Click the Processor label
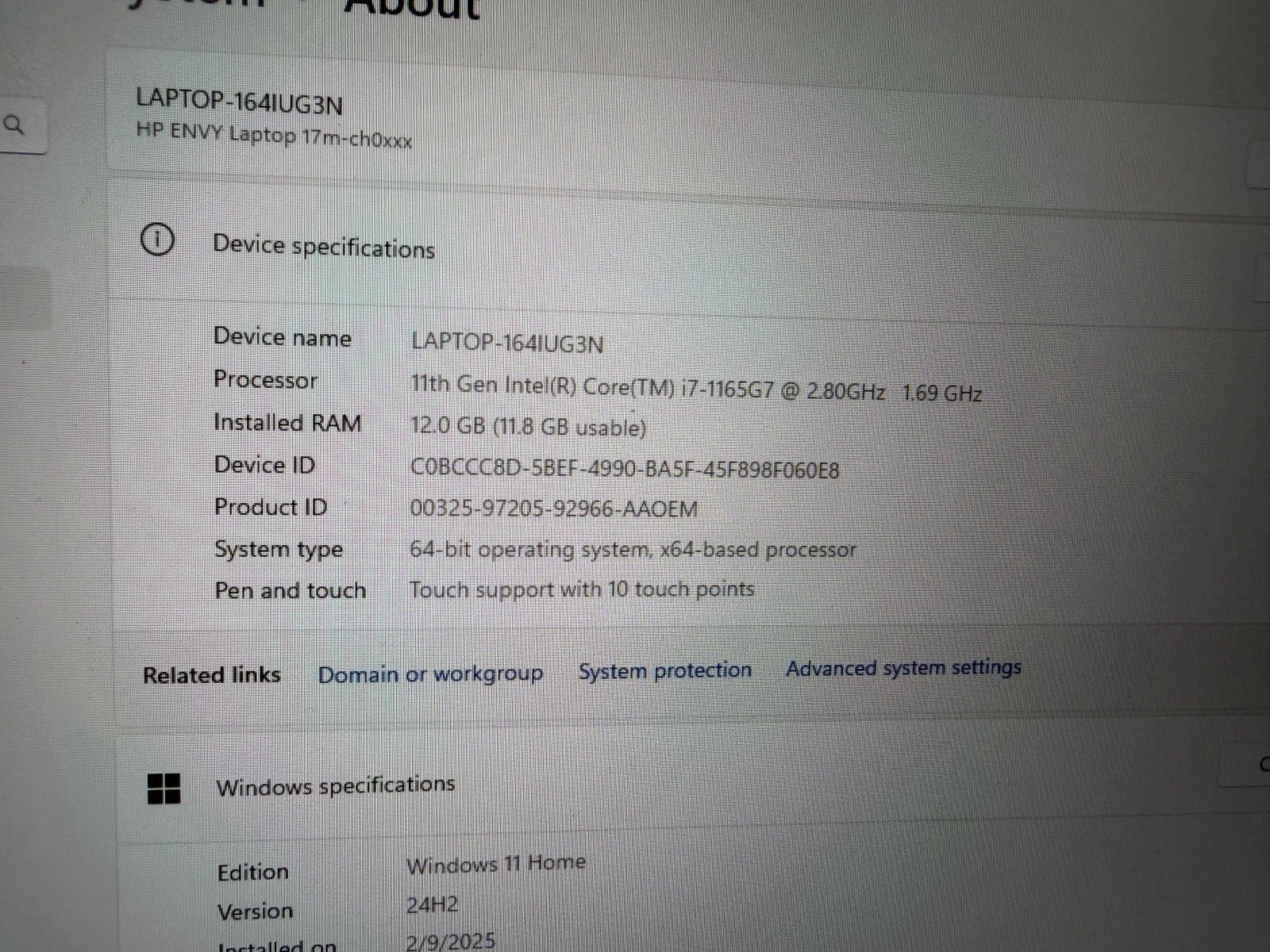Screen dimensions: 1270x952 265,380
